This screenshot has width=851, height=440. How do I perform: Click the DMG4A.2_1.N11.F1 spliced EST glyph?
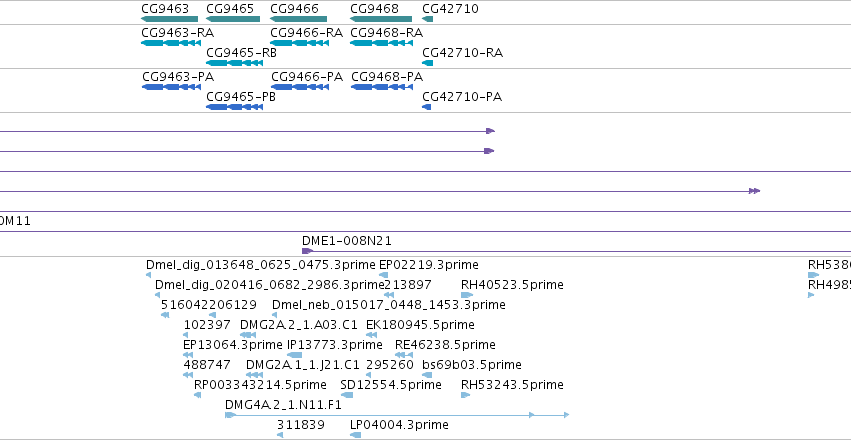pos(397,415)
